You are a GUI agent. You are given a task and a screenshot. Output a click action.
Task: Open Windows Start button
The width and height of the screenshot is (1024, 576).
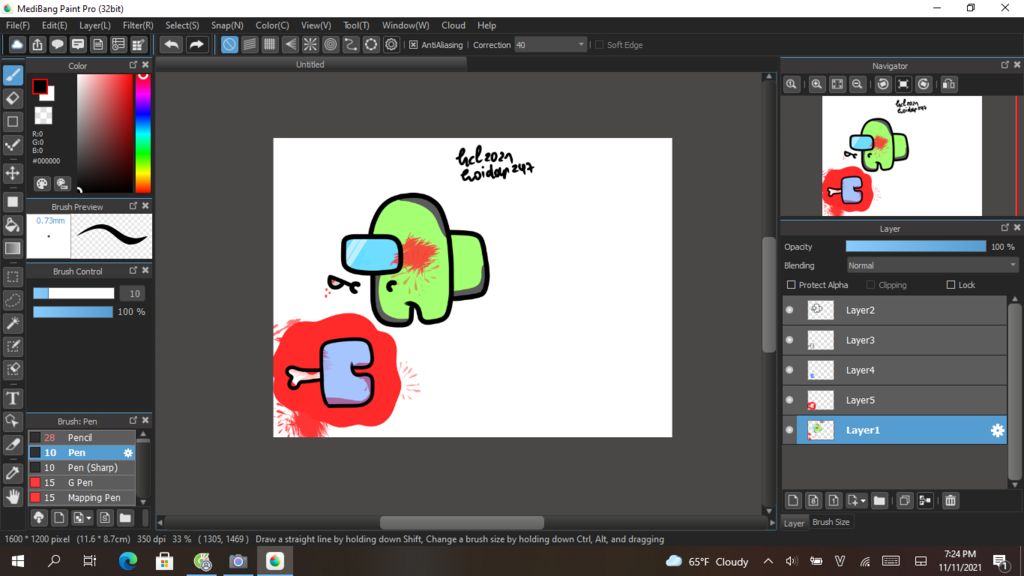pos(18,561)
